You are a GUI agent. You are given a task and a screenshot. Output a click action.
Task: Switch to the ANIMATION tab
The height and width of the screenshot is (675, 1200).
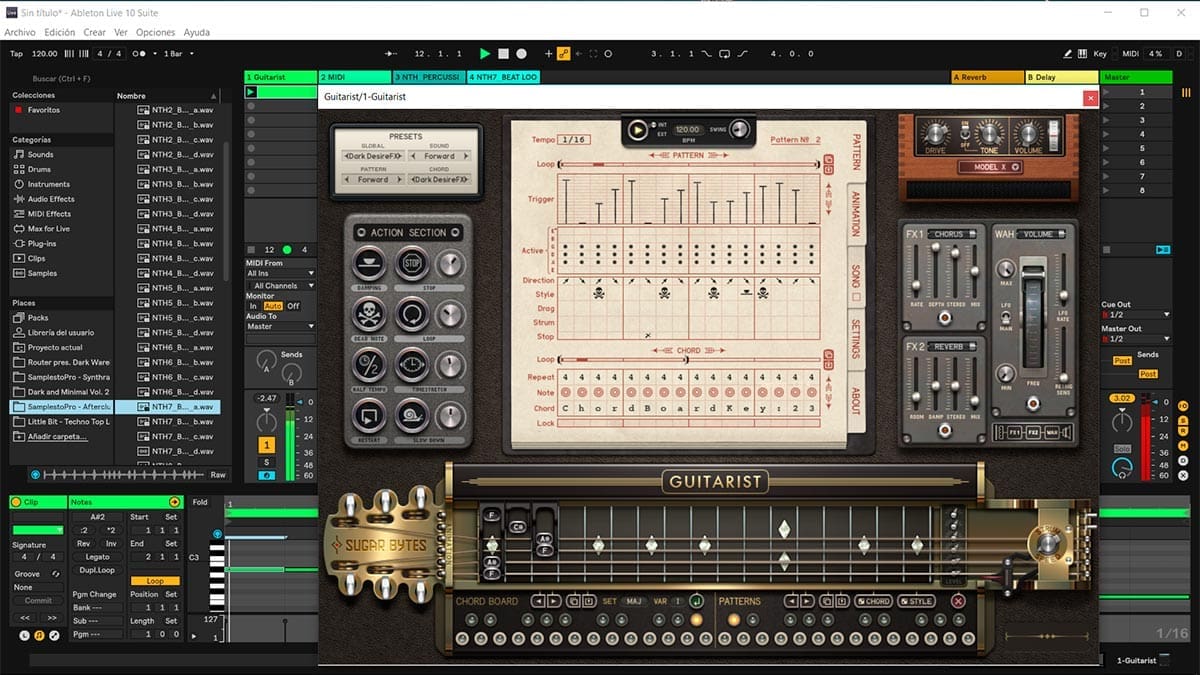click(x=856, y=213)
